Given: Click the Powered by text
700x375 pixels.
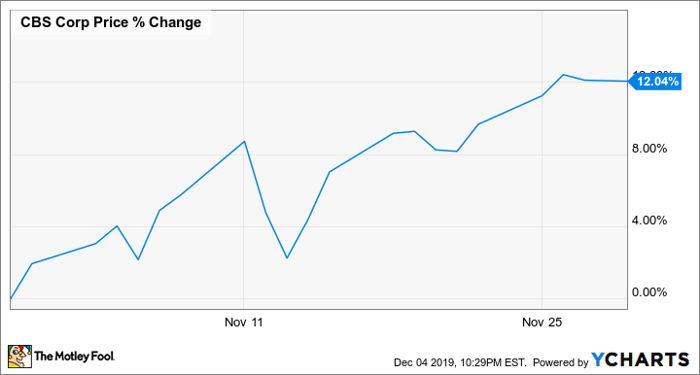Looking at the screenshot, I should pyautogui.click(x=560, y=362).
